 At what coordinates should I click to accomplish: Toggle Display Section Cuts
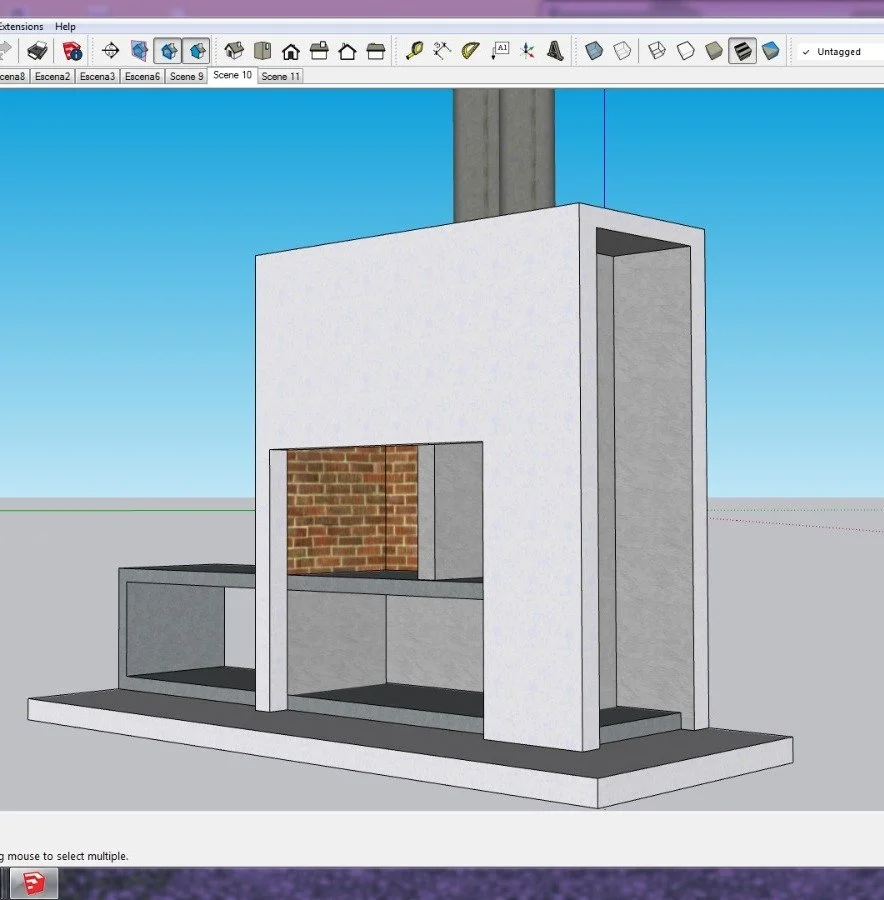pos(168,51)
